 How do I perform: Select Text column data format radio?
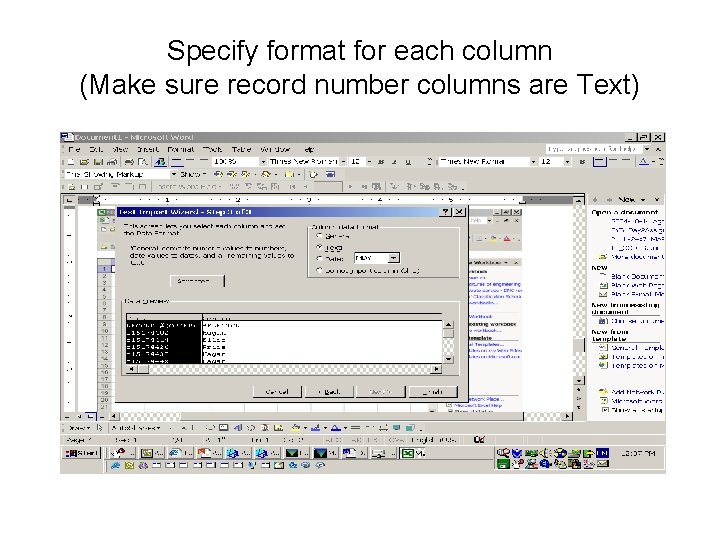point(320,247)
